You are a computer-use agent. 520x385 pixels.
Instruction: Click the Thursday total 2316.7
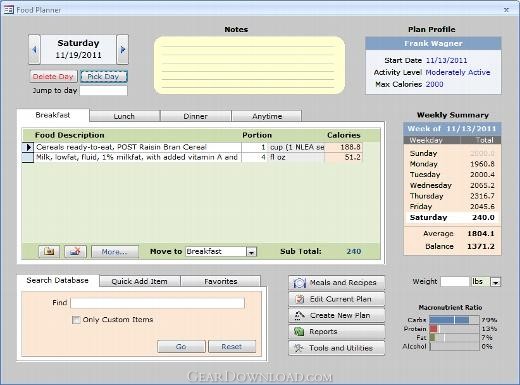click(x=482, y=196)
